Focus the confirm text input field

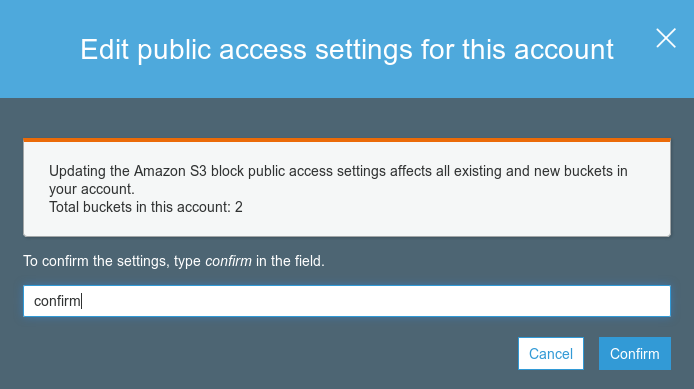pyautogui.click(x=347, y=301)
